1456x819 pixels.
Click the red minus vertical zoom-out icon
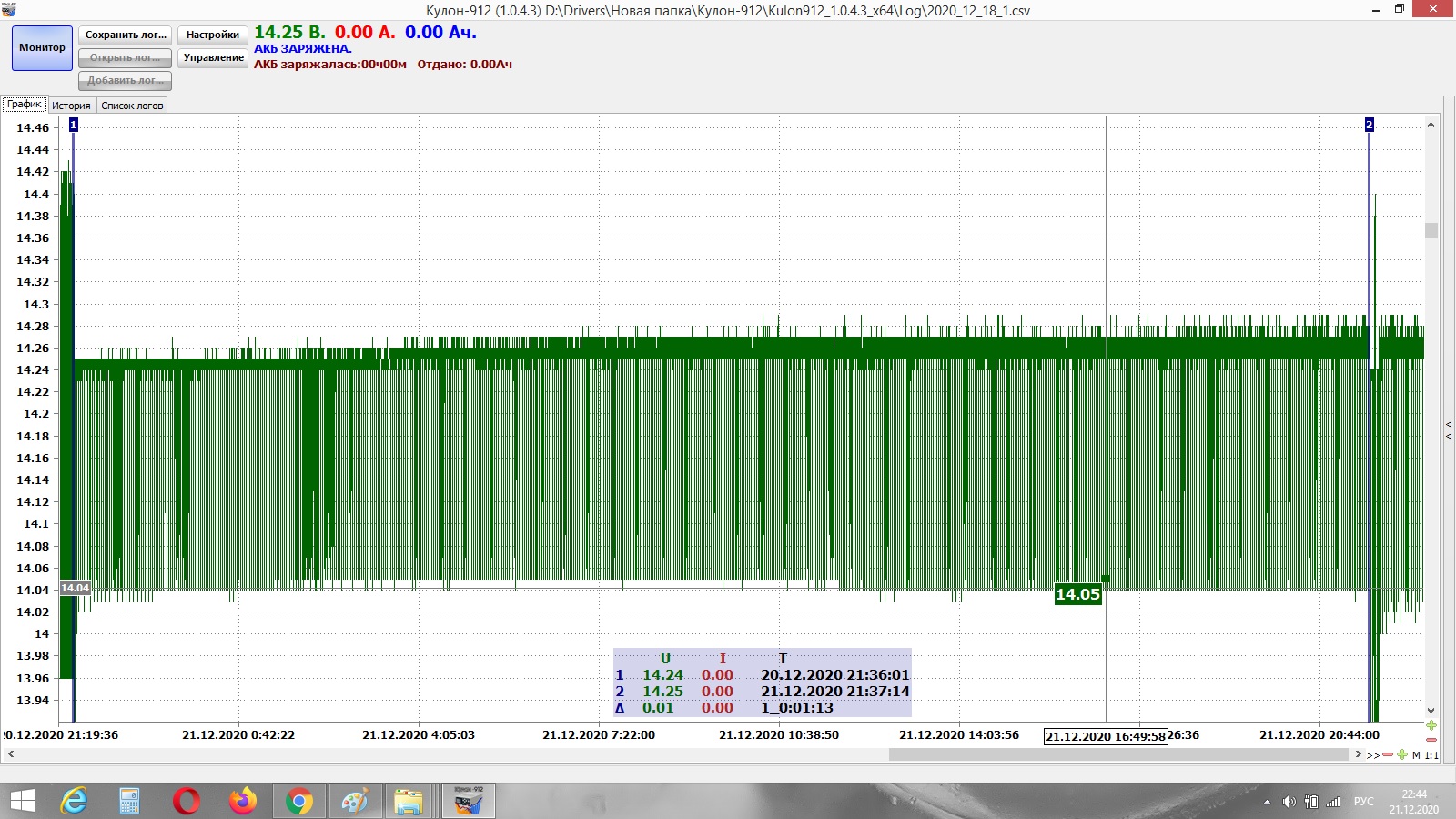[x=1431, y=740]
